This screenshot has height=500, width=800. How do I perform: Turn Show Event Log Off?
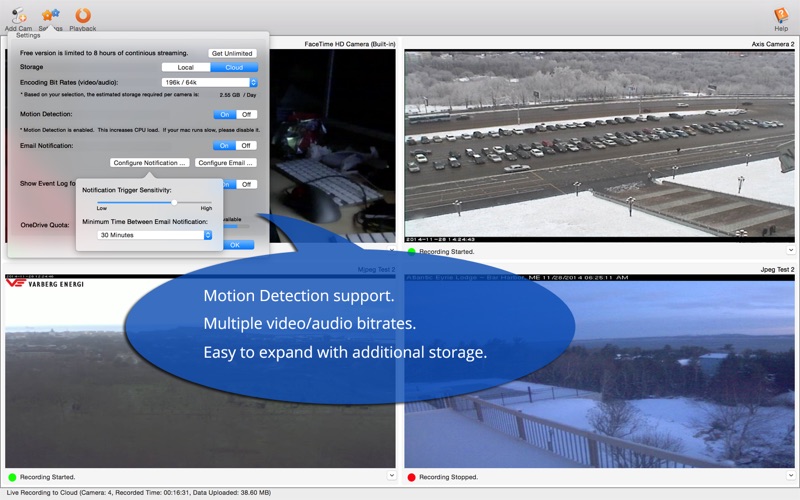[246, 184]
